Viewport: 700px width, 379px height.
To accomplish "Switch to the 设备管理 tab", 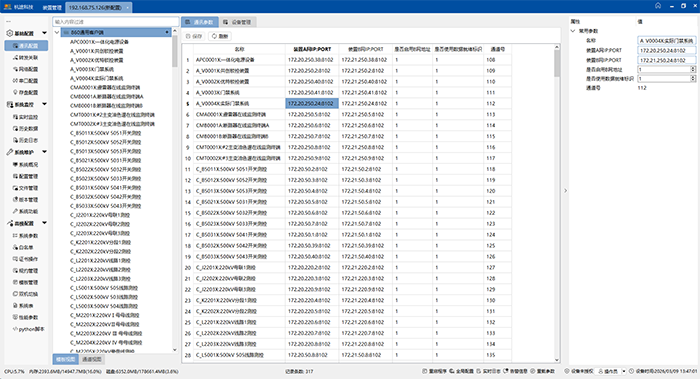I will (238, 22).
